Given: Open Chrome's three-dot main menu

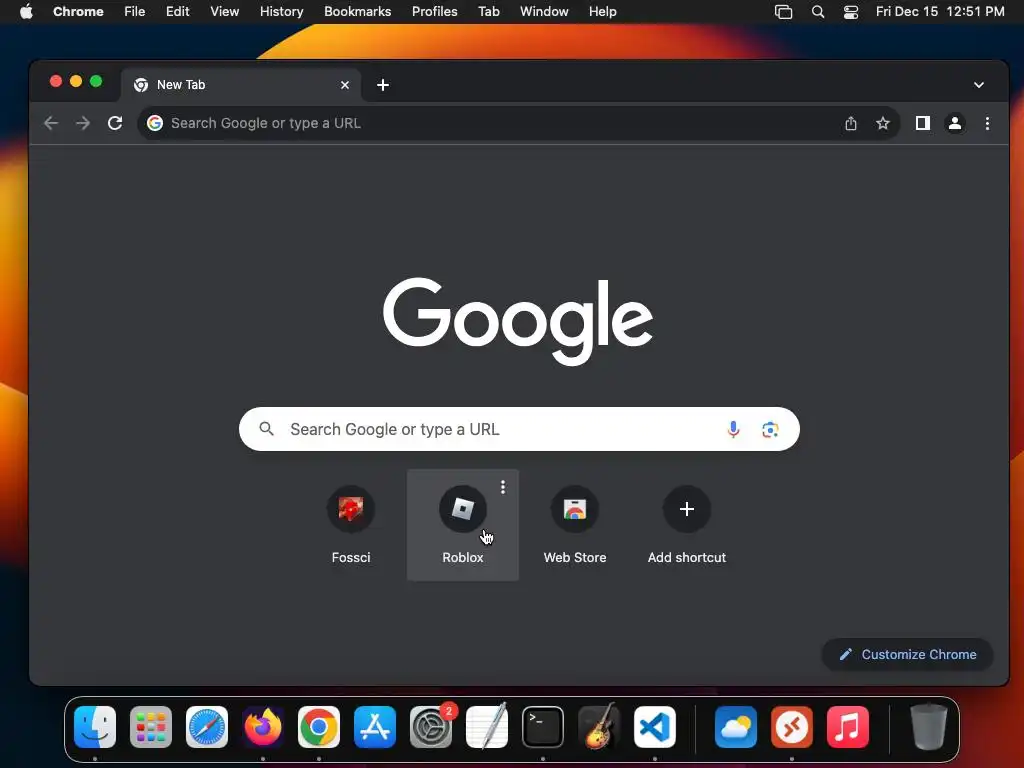Looking at the screenshot, I should (987, 123).
